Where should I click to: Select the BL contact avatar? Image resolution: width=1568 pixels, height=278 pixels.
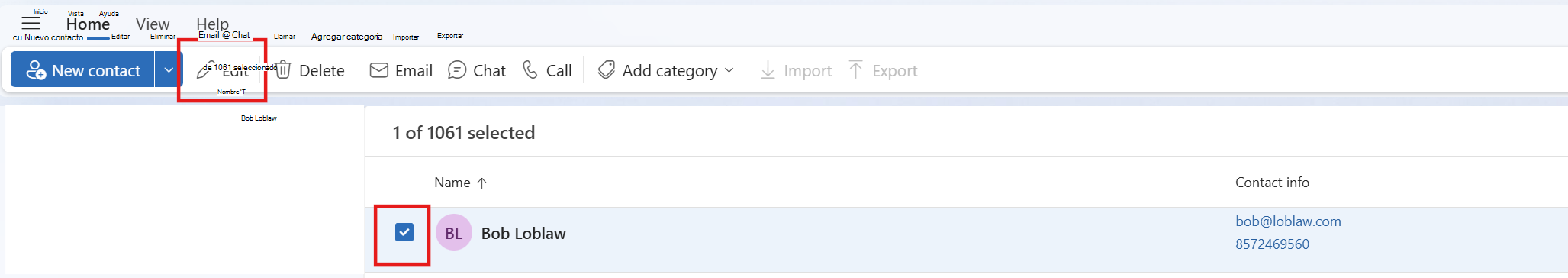coord(454,233)
